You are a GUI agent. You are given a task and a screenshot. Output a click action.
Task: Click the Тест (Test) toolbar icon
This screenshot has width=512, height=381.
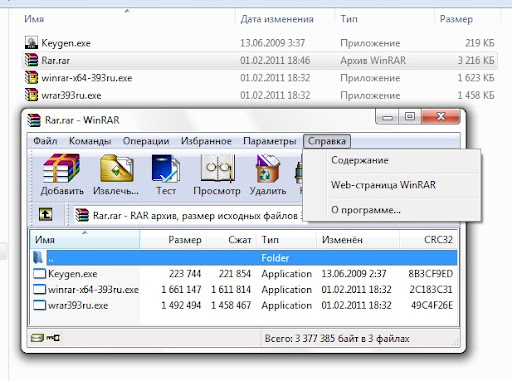[x=166, y=168]
